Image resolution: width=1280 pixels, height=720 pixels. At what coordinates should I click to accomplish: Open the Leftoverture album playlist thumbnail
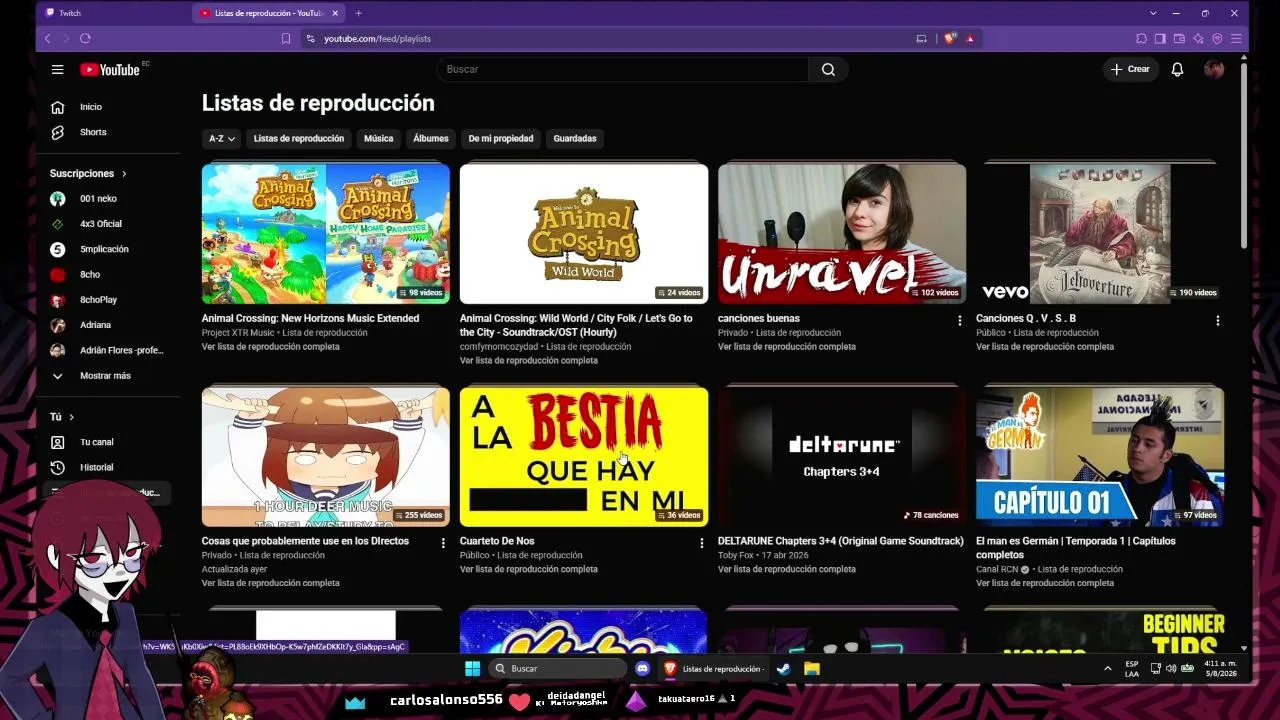click(1100, 234)
